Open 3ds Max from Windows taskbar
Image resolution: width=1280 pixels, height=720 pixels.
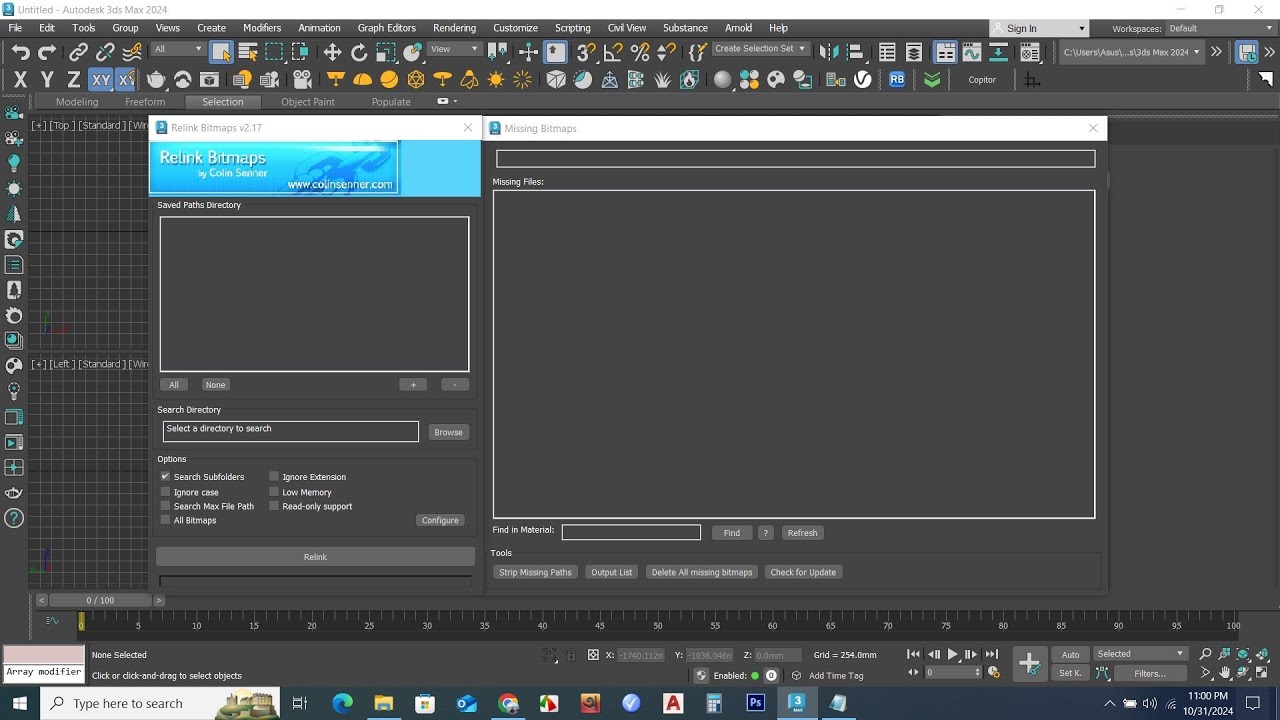coord(797,703)
